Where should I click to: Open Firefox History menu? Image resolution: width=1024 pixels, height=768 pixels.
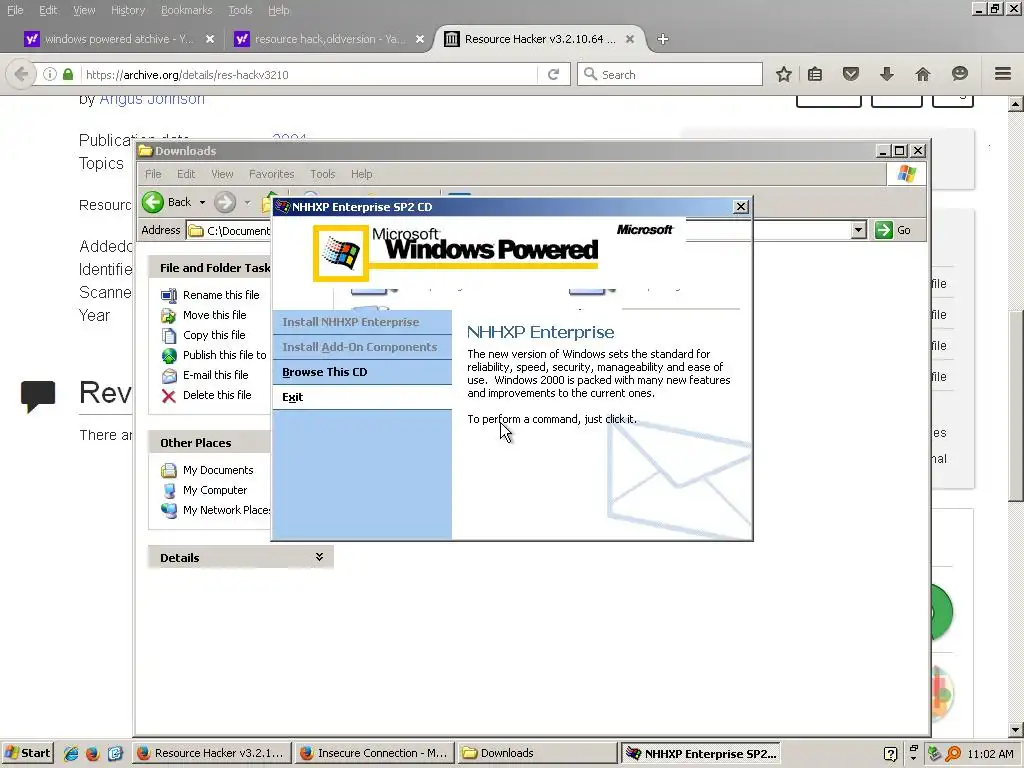pos(128,10)
